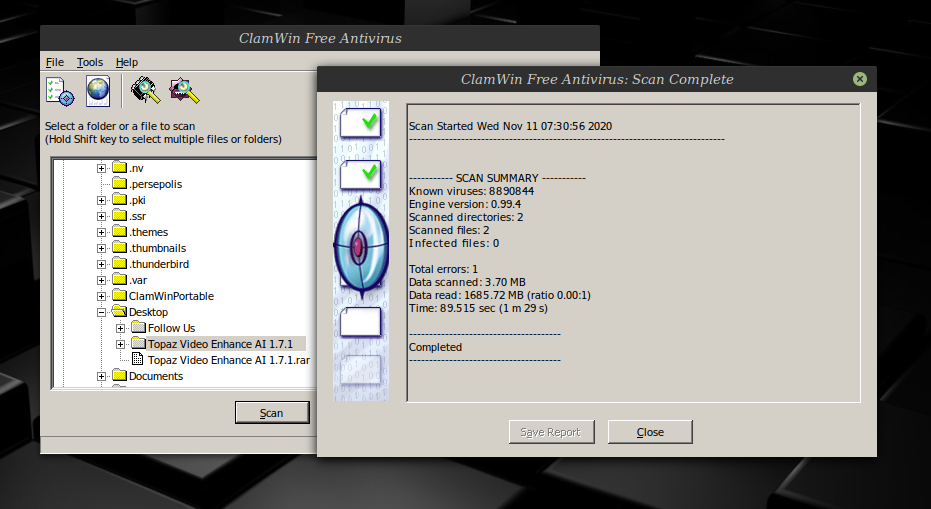
Task: Select Topaz Video Enhance AI 1.7.1 folder
Action: tap(220, 344)
